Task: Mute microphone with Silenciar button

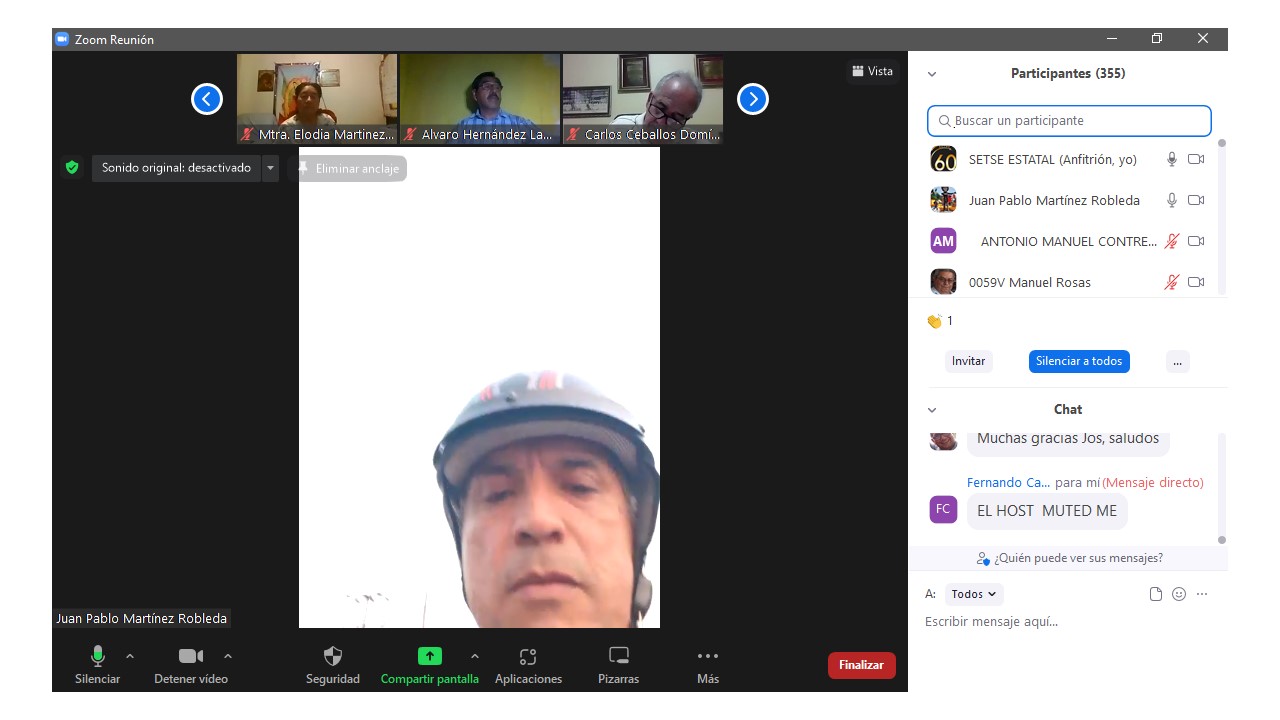Action: pyautogui.click(x=97, y=665)
